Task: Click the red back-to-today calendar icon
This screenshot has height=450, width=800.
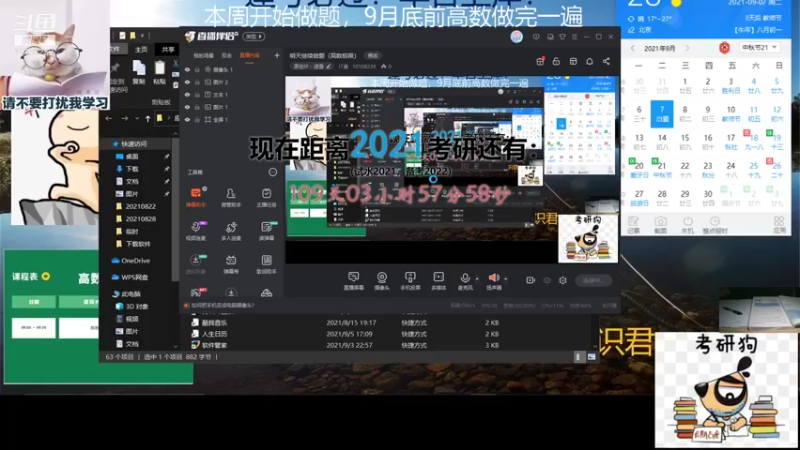Action: point(724,47)
